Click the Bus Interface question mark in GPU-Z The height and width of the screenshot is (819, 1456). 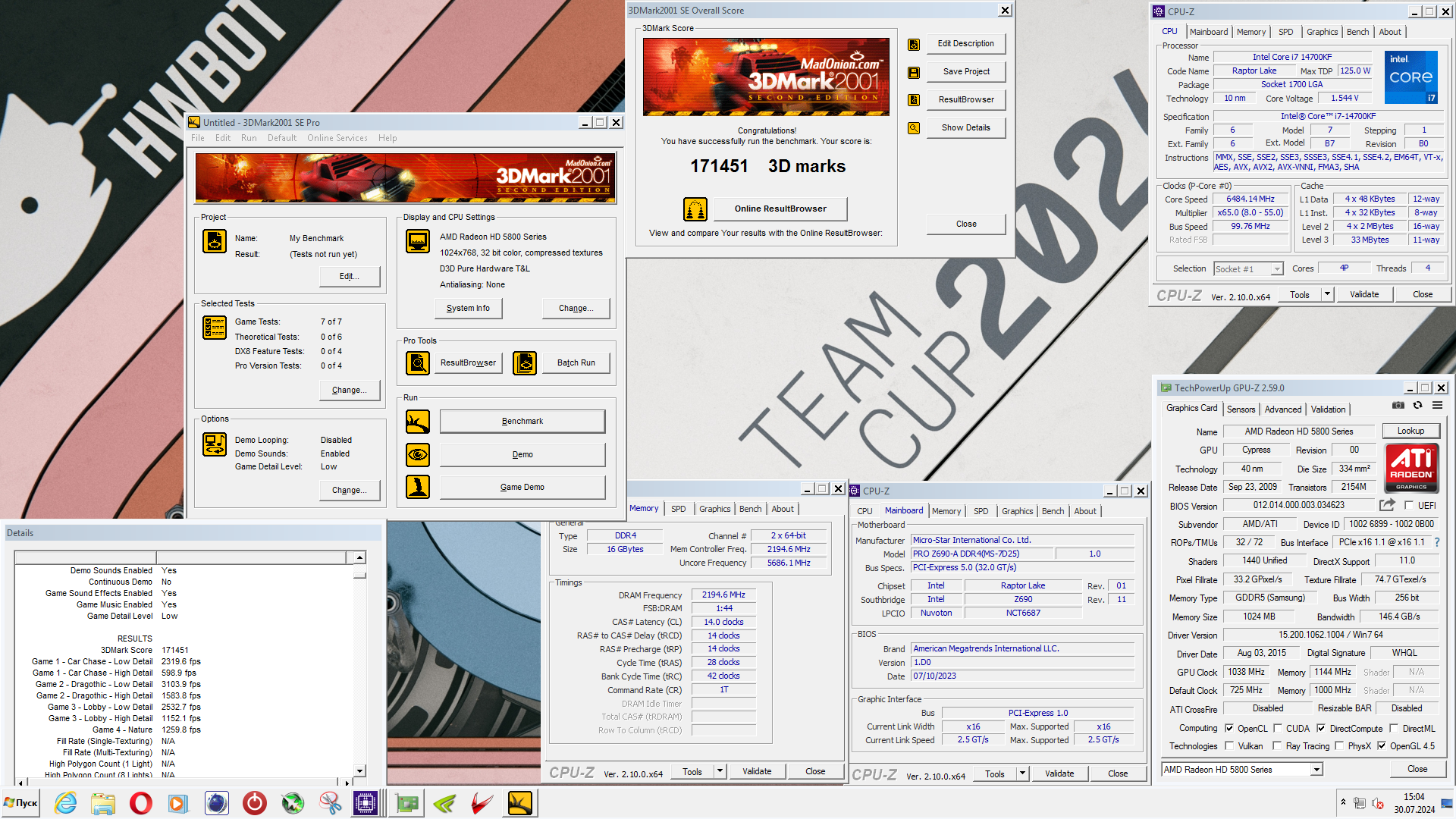pyautogui.click(x=1437, y=542)
